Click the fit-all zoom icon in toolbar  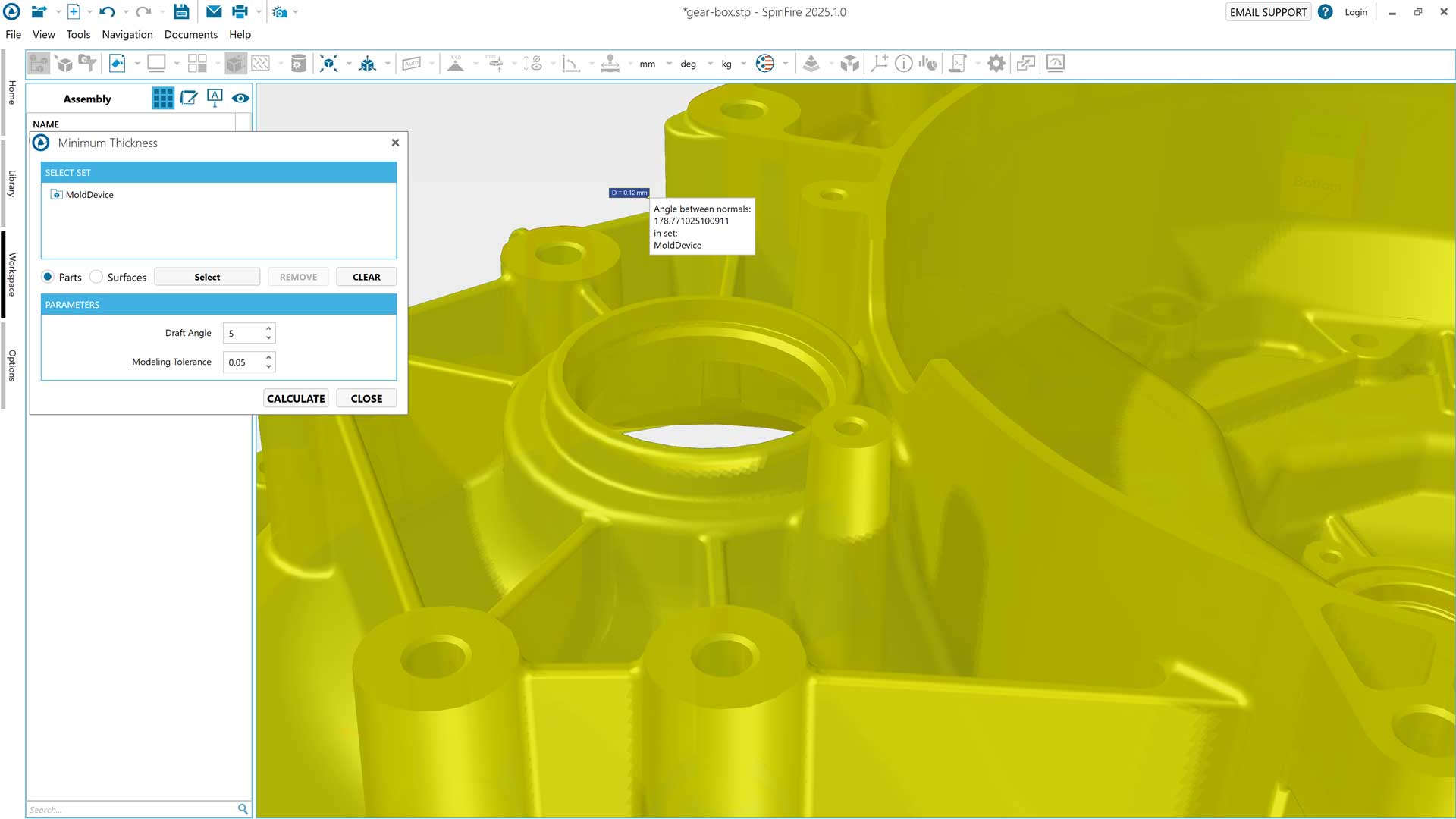click(328, 64)
